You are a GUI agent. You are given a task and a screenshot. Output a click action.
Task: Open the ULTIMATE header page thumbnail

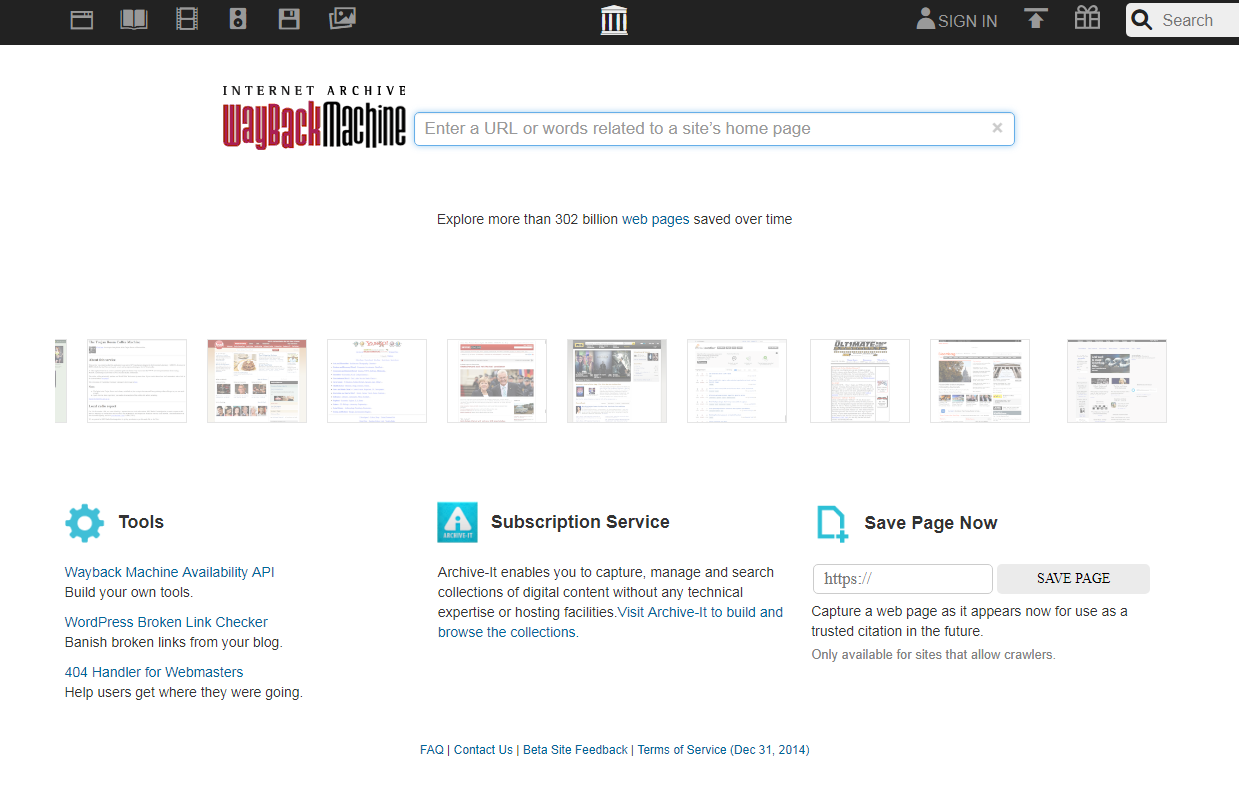(x=860, y=381)
